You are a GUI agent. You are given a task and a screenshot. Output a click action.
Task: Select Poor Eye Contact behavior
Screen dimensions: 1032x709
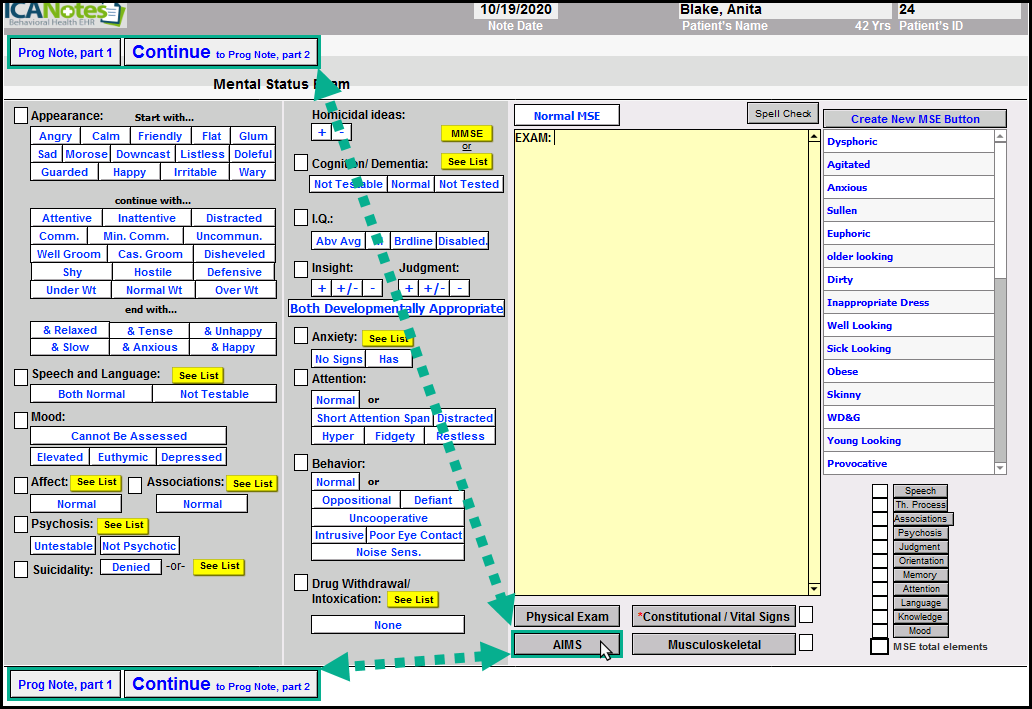(415, 535)
